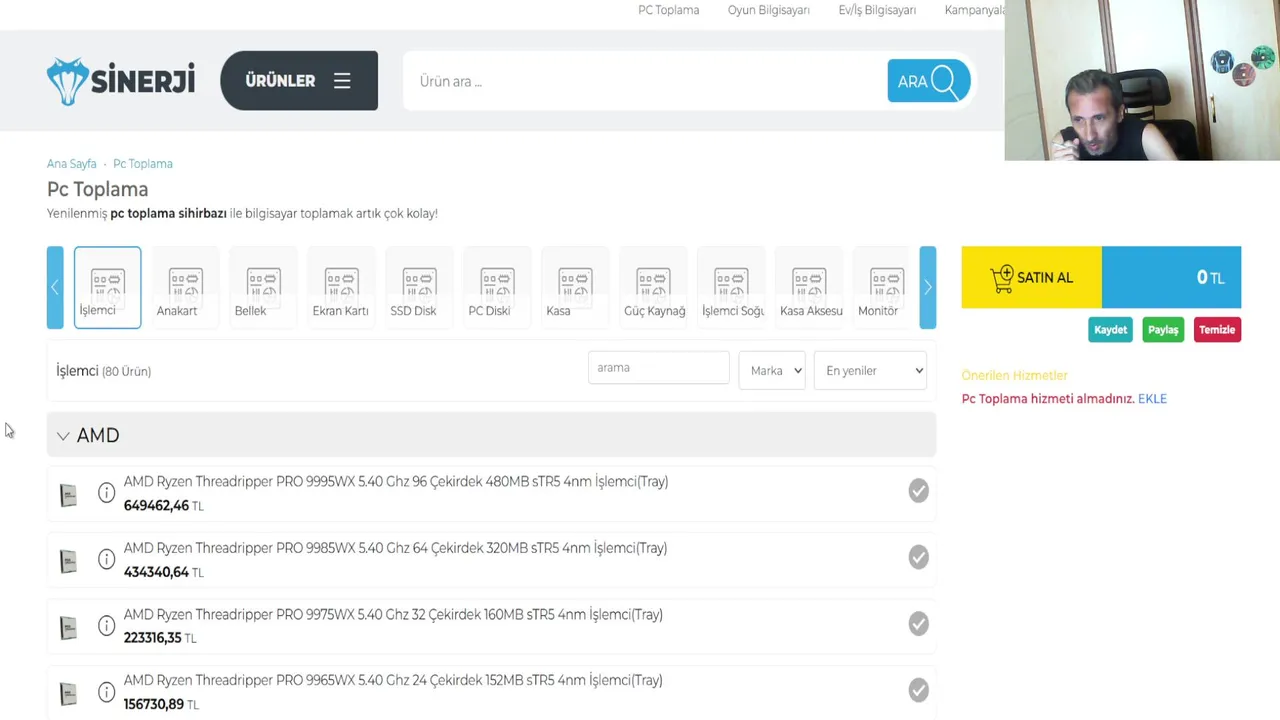This screenshot has height=720, width=1280.
Task: Click the EKLE service link
Action: tap(1152, 399)
